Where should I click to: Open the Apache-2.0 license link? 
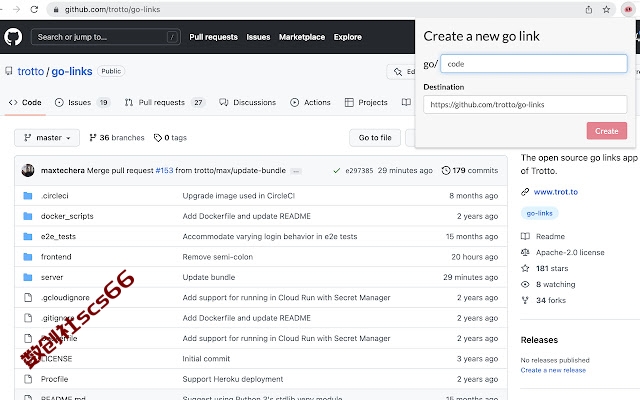click(x=570, y=252)
